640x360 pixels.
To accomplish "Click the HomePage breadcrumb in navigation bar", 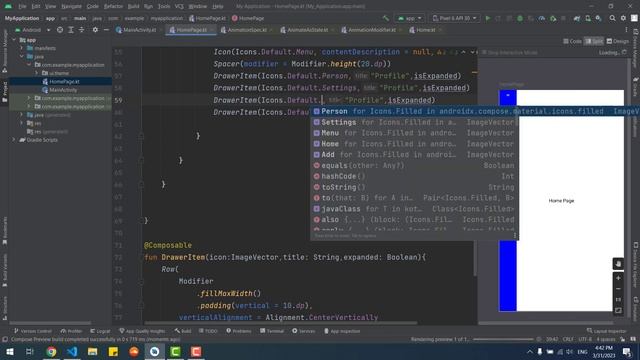I will click(248, 18).
